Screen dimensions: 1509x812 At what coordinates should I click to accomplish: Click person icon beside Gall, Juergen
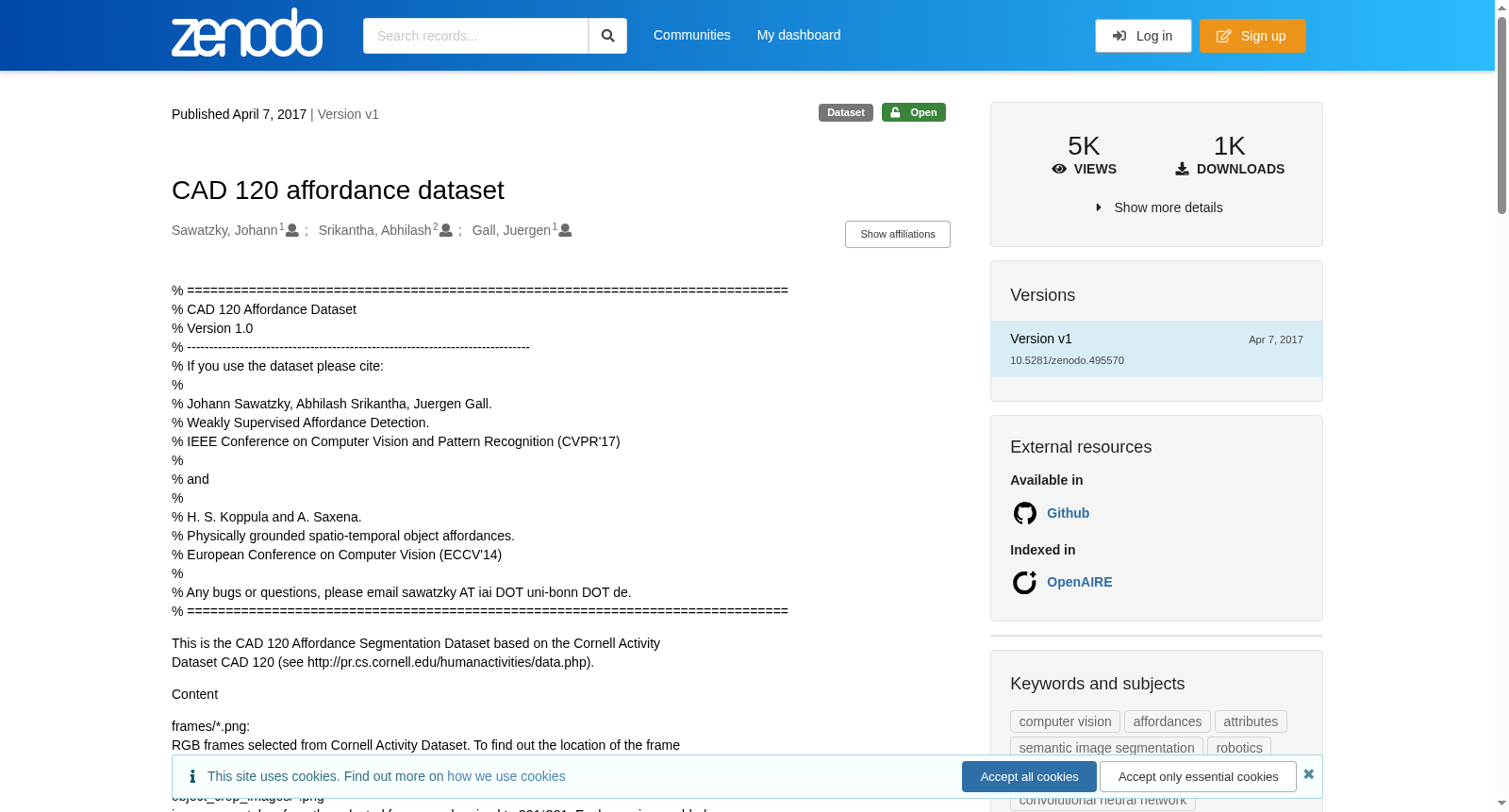pos(565,230)
